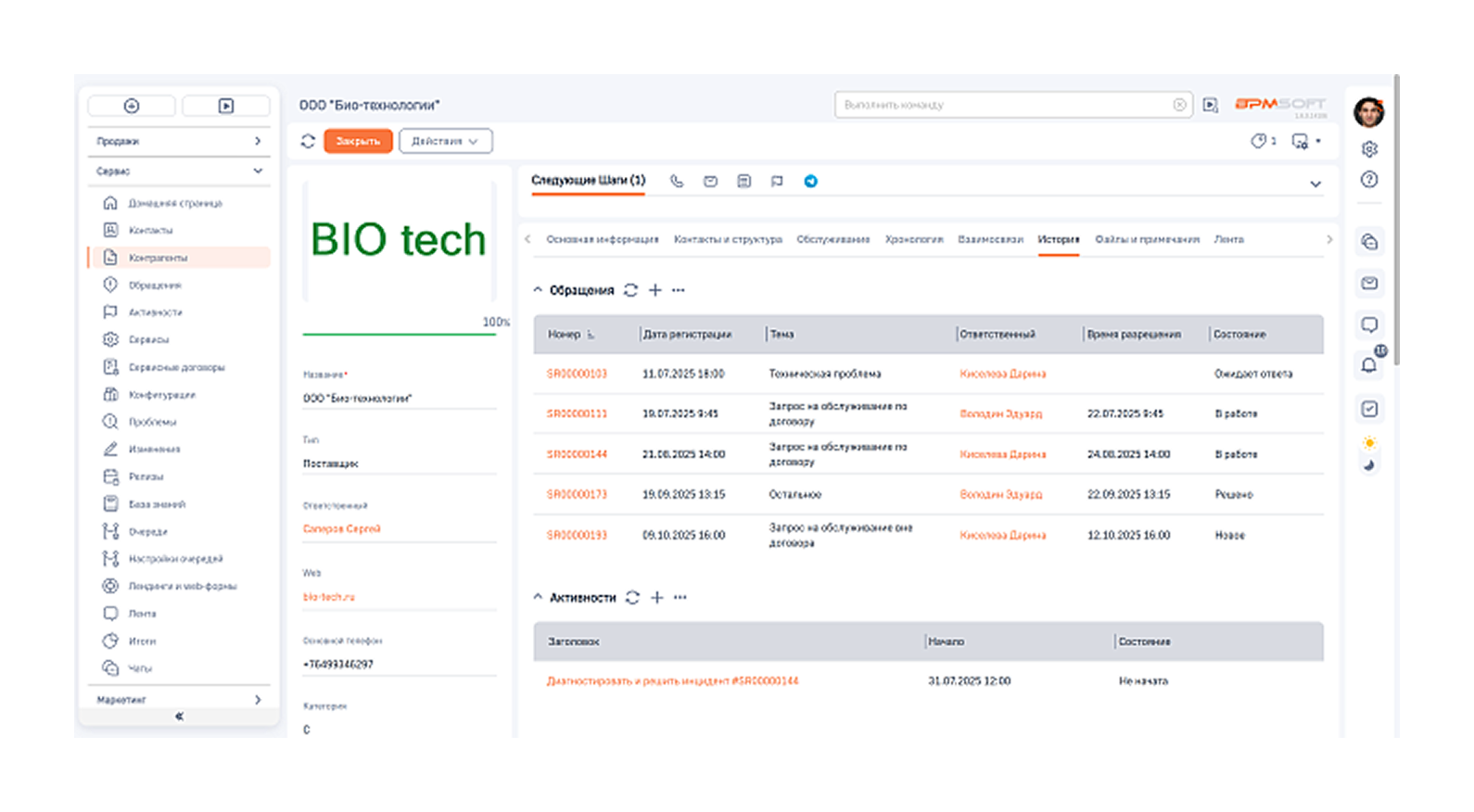Collapse the sidebar with double-arrow icon
Screen dimensions: 1474x812
click(x=179, y=716)
